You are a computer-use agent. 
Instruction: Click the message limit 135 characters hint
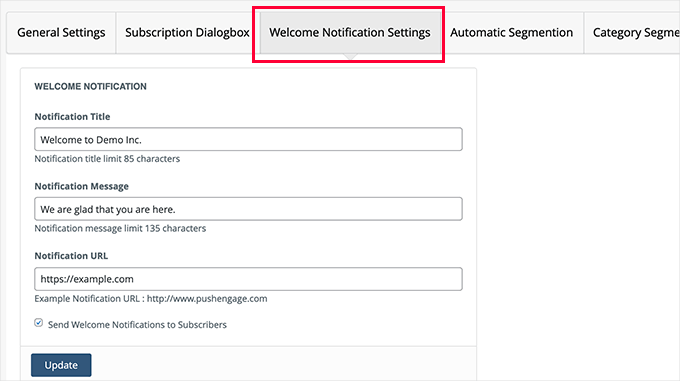click(120, 228)
